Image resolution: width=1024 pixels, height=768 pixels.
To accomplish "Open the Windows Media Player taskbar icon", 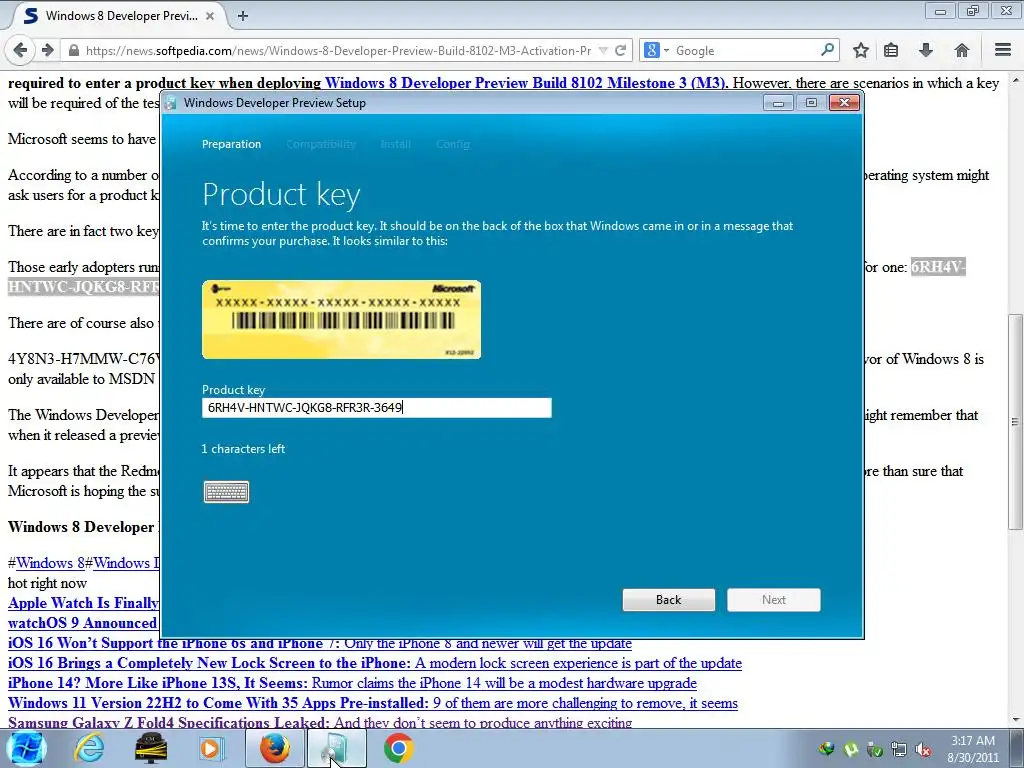I will pos(211,748).
